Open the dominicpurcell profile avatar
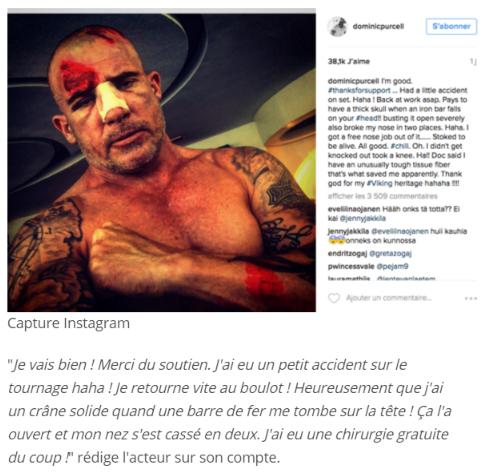This screenshot has height=474, width=490. pos(337,27)
